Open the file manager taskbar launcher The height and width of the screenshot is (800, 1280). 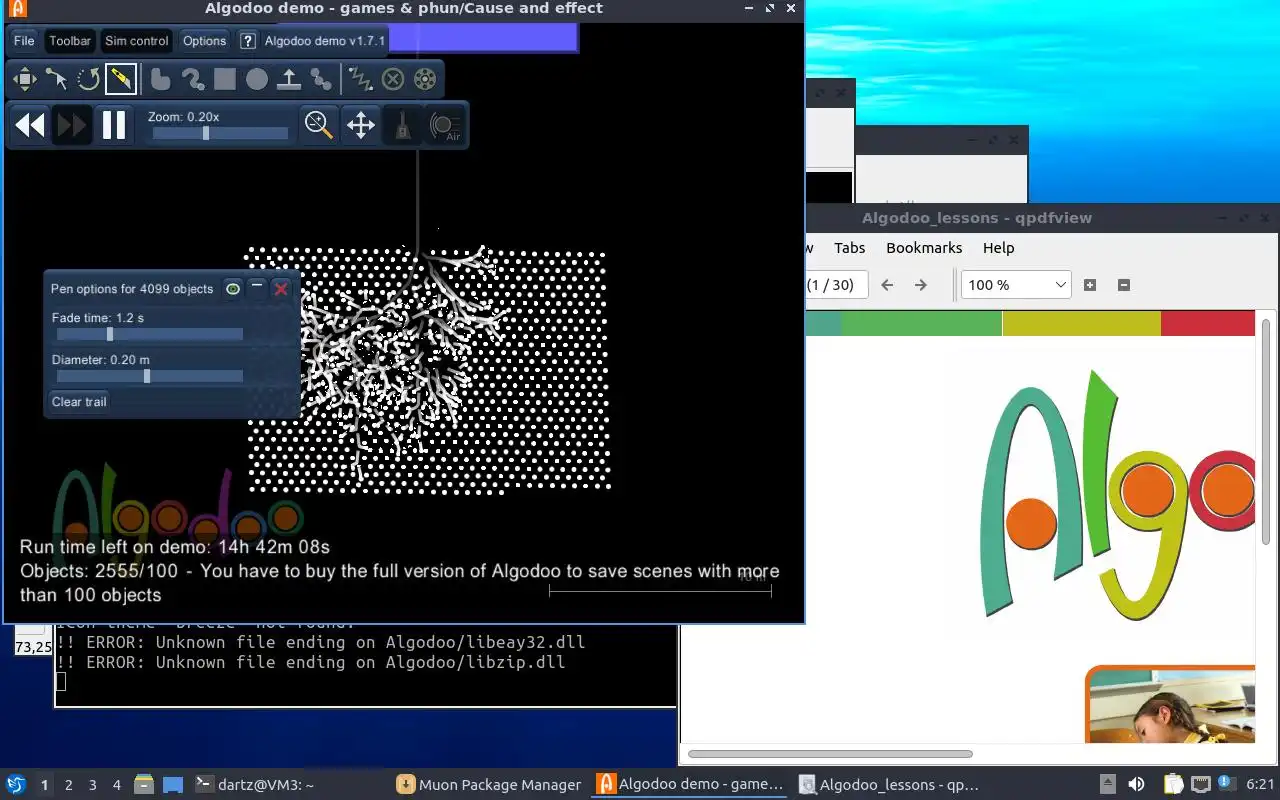[144, 784]
